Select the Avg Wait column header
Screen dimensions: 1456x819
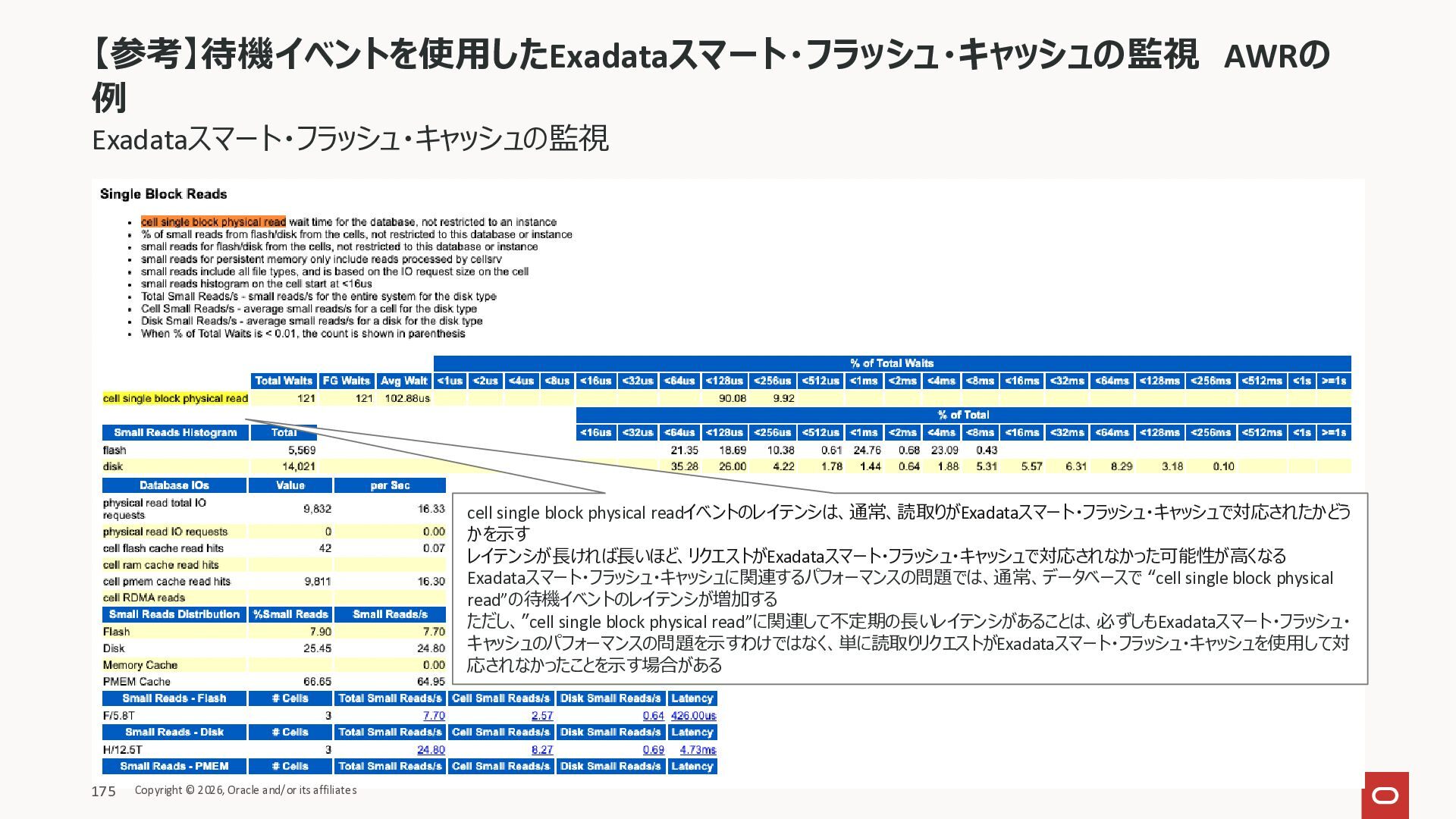(403, 381)
